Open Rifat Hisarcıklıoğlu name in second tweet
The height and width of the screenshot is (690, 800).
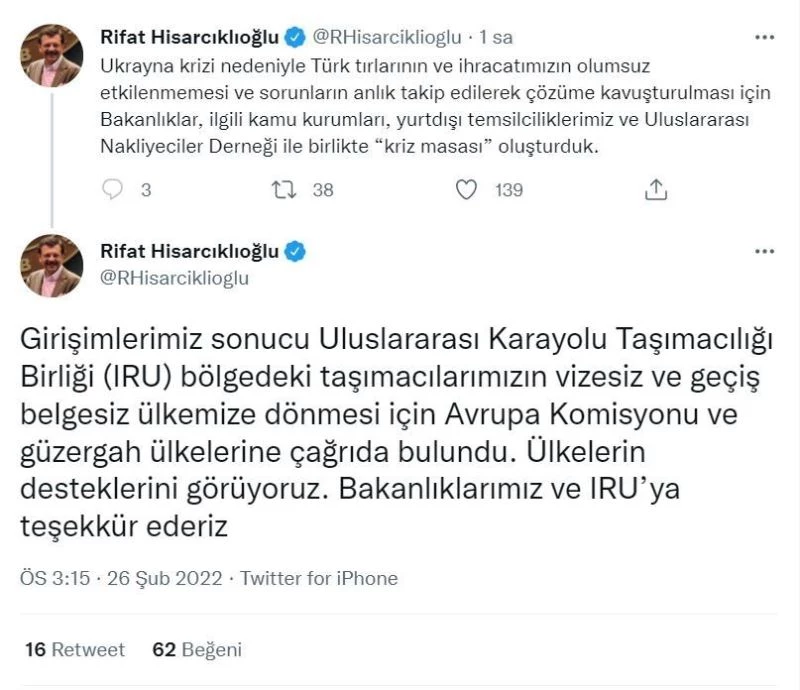(189, 251)
